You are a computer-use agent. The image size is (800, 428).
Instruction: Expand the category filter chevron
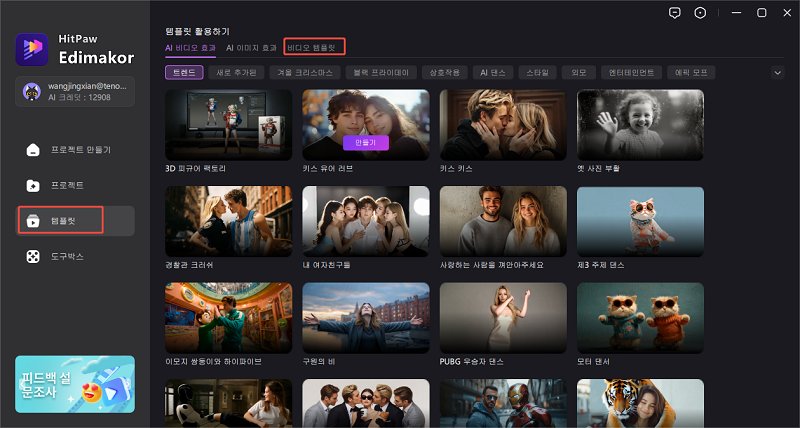point(777,72)
